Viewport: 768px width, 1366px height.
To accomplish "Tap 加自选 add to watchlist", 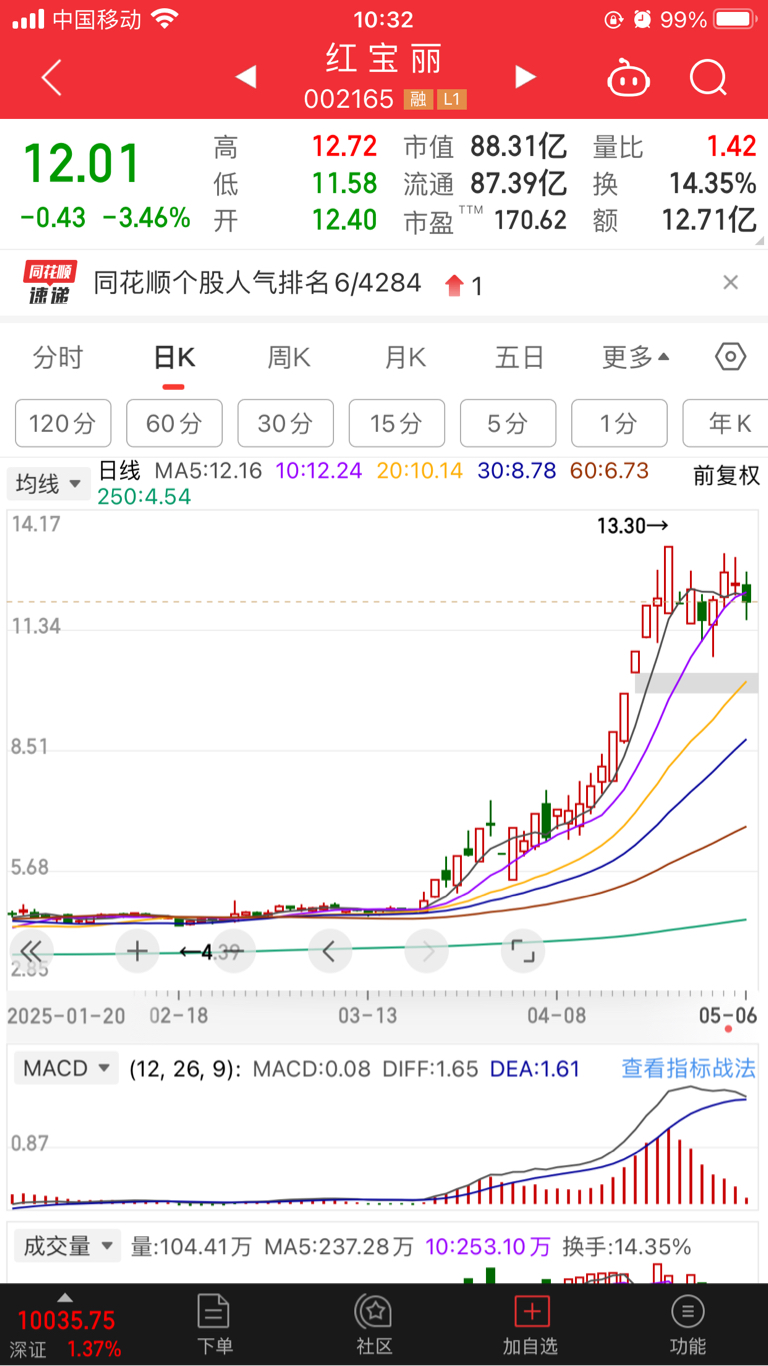I will click(531, 1324).
